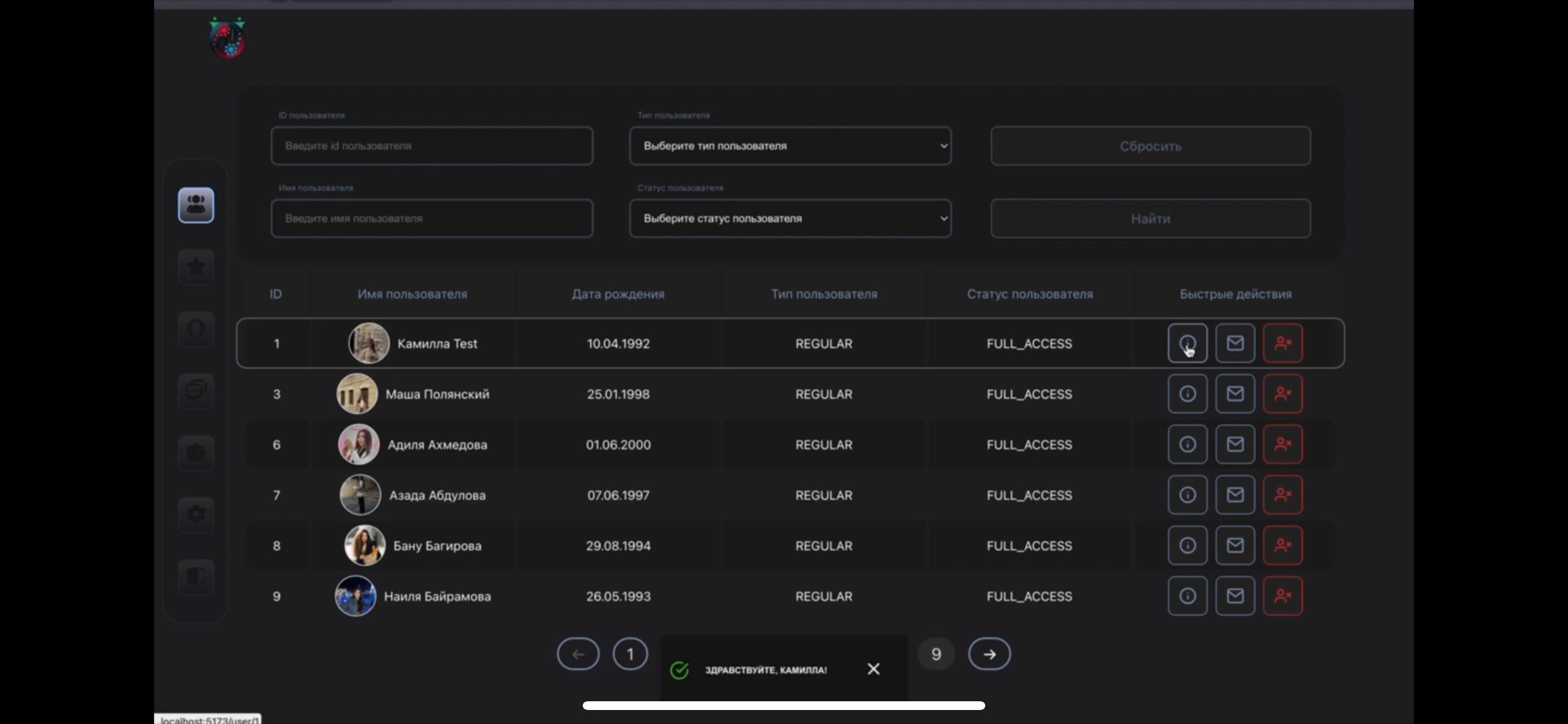The image size is (1568, 724).
Task: Click the mail icon for Бану Багирова
Action: click(x=1234, y=545)
